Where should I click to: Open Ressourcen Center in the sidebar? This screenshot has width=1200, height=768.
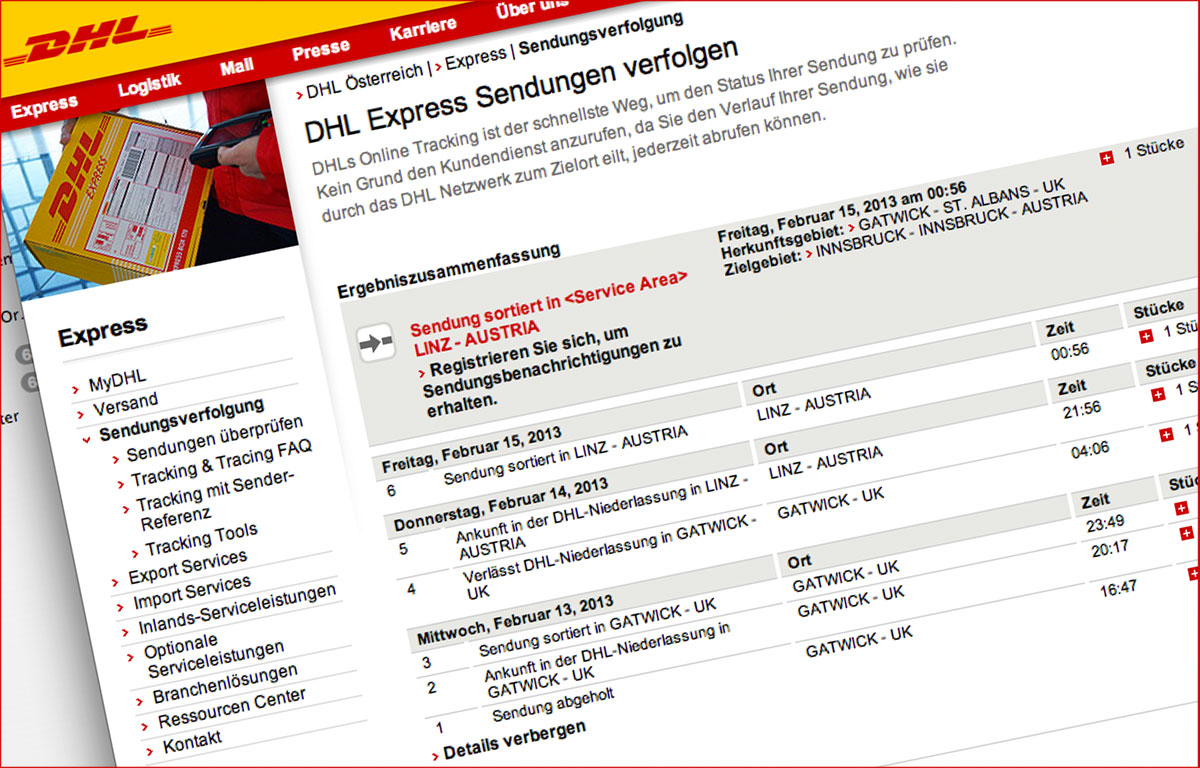click(231, 709)
